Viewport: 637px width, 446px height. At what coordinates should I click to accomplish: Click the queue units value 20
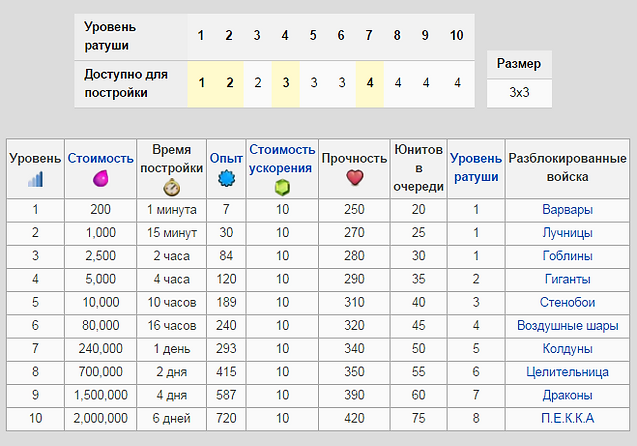418,210
